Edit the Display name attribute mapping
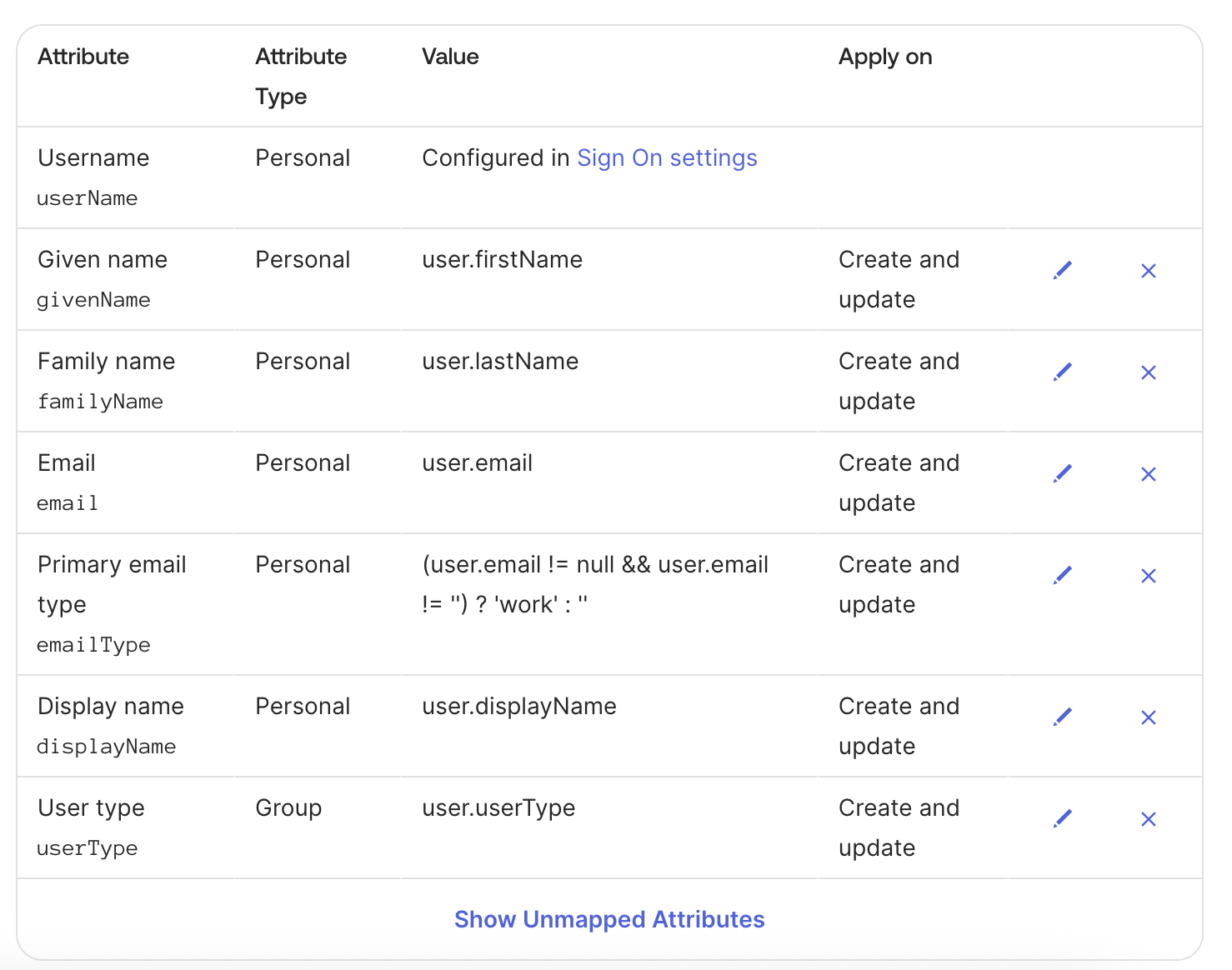 [1063, 717]
